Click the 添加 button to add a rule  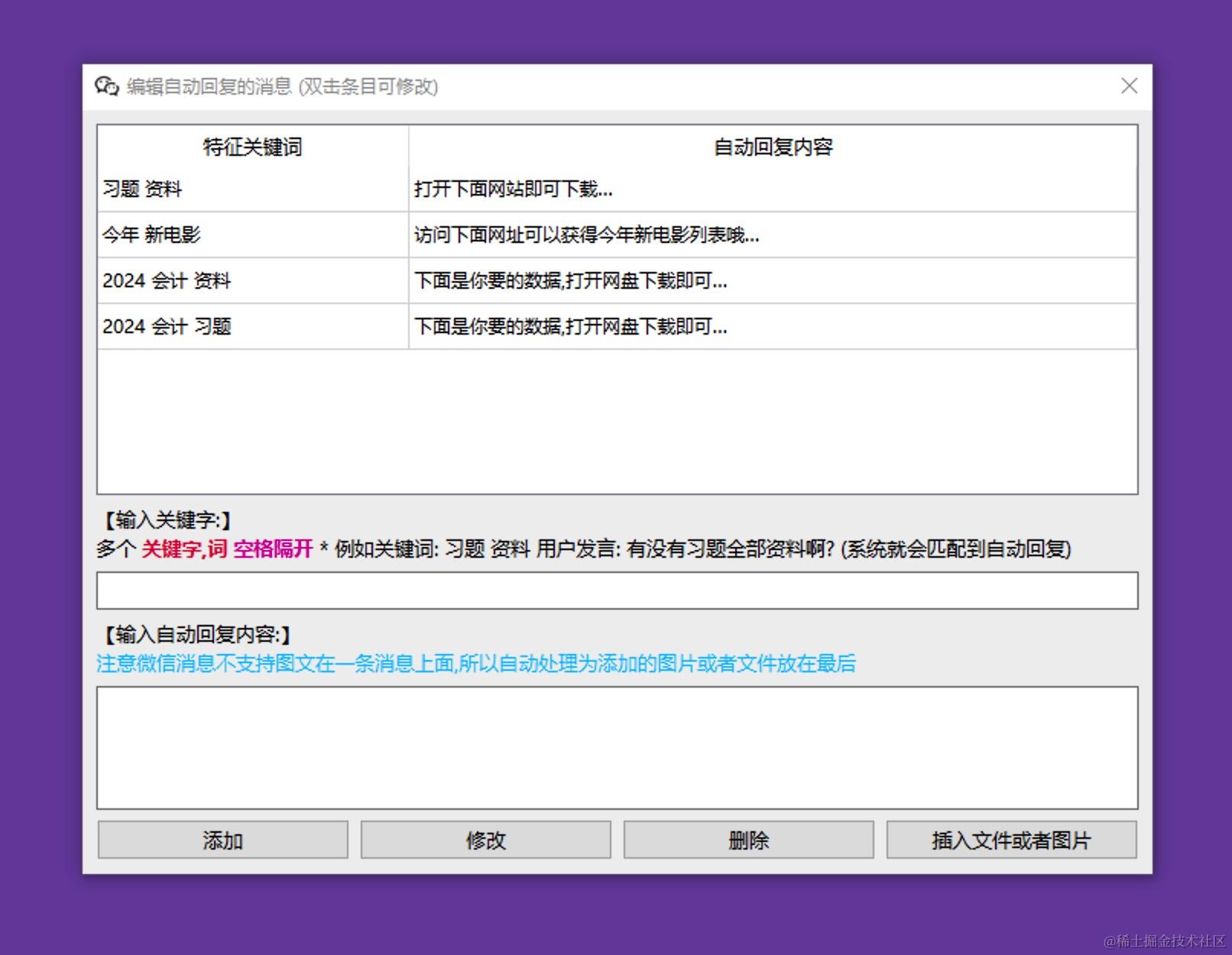221,840
